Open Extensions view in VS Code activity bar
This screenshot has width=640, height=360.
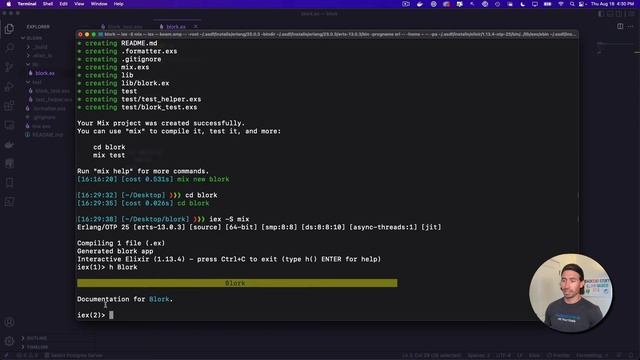pos(9,106)
